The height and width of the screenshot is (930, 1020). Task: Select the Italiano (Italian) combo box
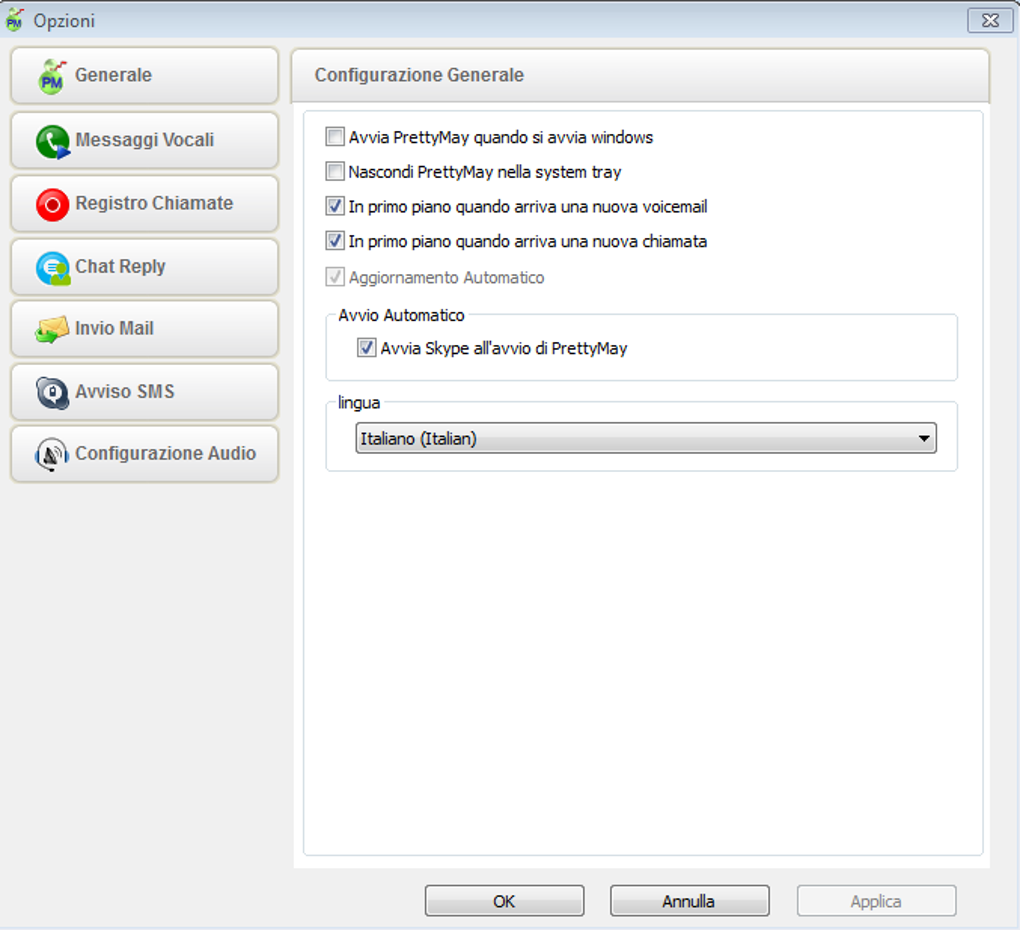pyautogui.click(x=646, y=438)
